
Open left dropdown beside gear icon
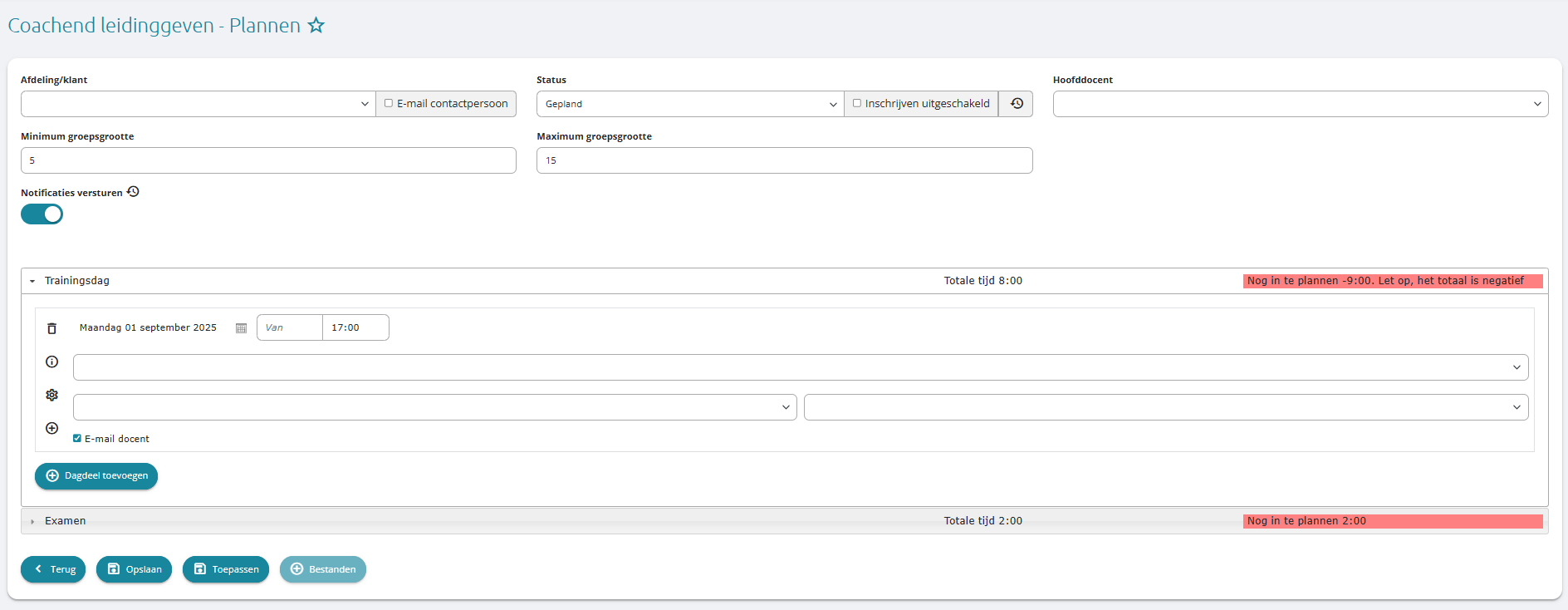(435, 407)
